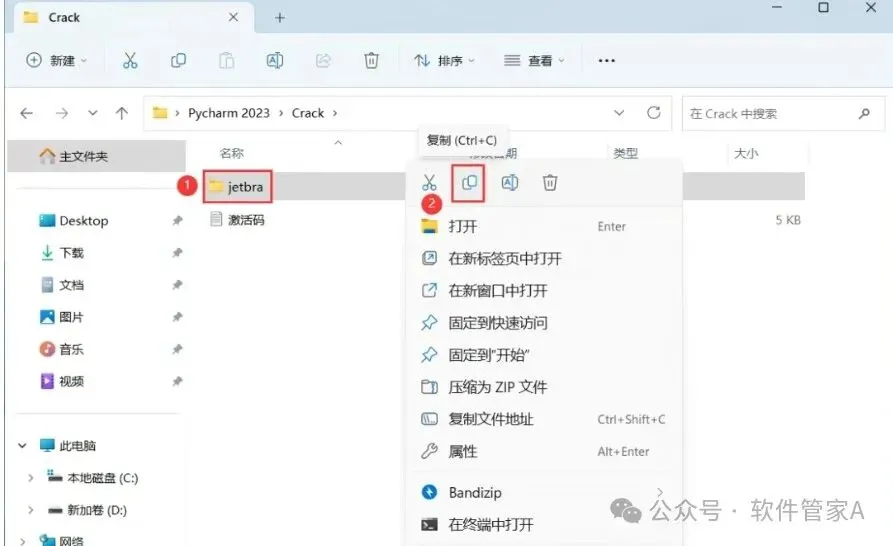Select 新加卷 (D:) in the navigation tree
This screenshot has height=546, width=893.
pyautogui.click(x=87, y=510)
